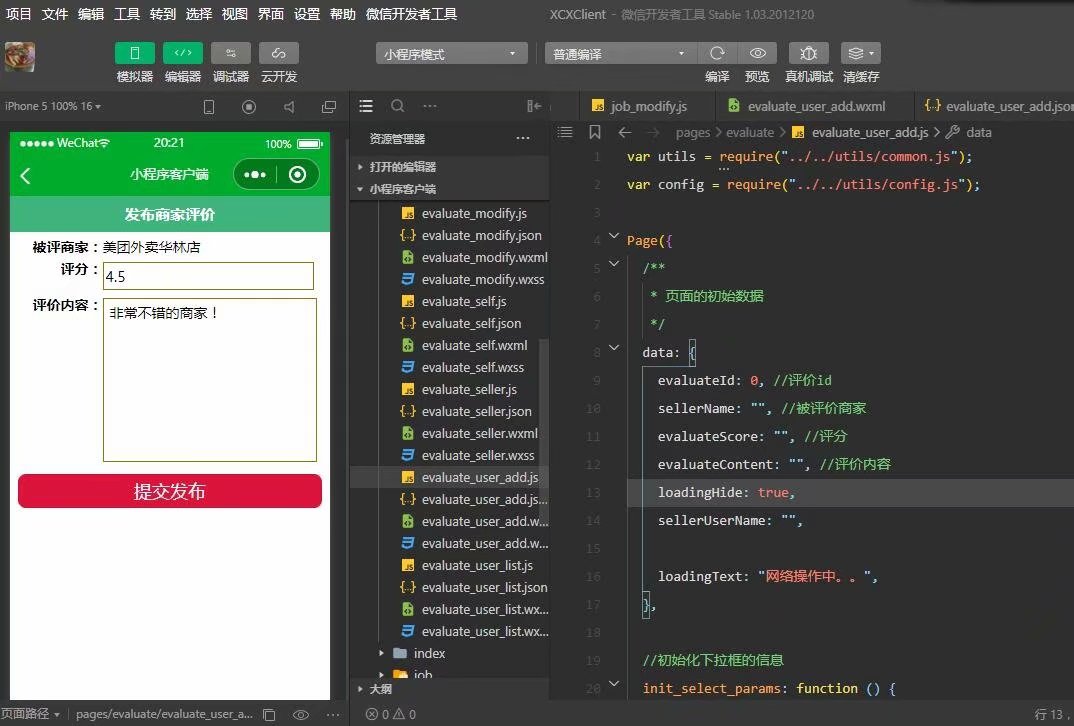The image size is (1074, 726).
Task: Click the back arrow in simulator
Action: (x=25, y=176)
